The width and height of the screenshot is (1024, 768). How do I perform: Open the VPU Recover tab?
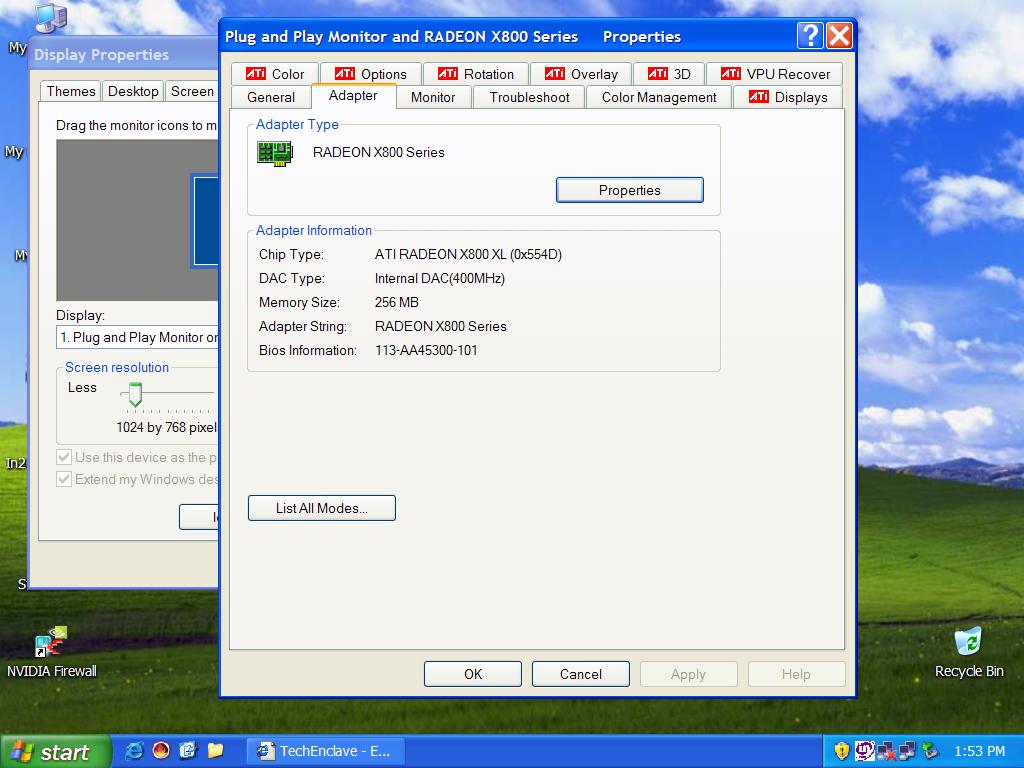775,74
